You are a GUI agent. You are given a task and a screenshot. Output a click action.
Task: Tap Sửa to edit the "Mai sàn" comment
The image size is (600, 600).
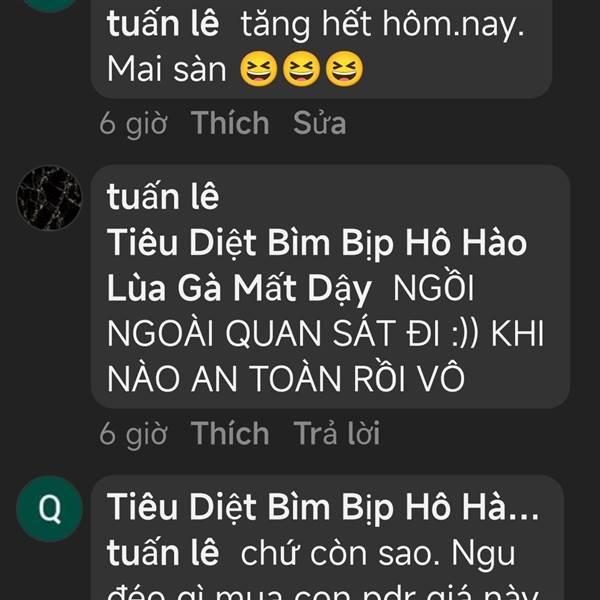[320, 123]
